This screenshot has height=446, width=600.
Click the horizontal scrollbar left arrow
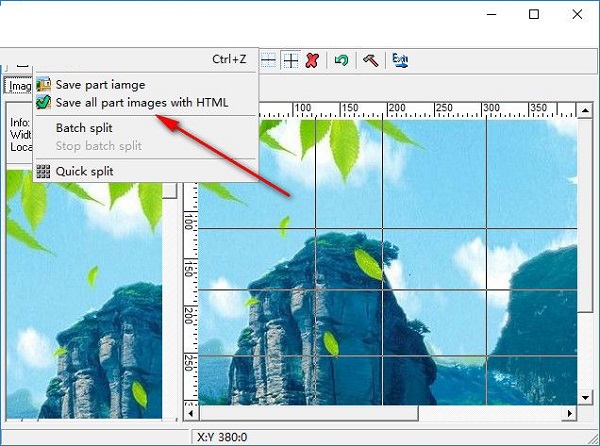(x=191, y=413)
